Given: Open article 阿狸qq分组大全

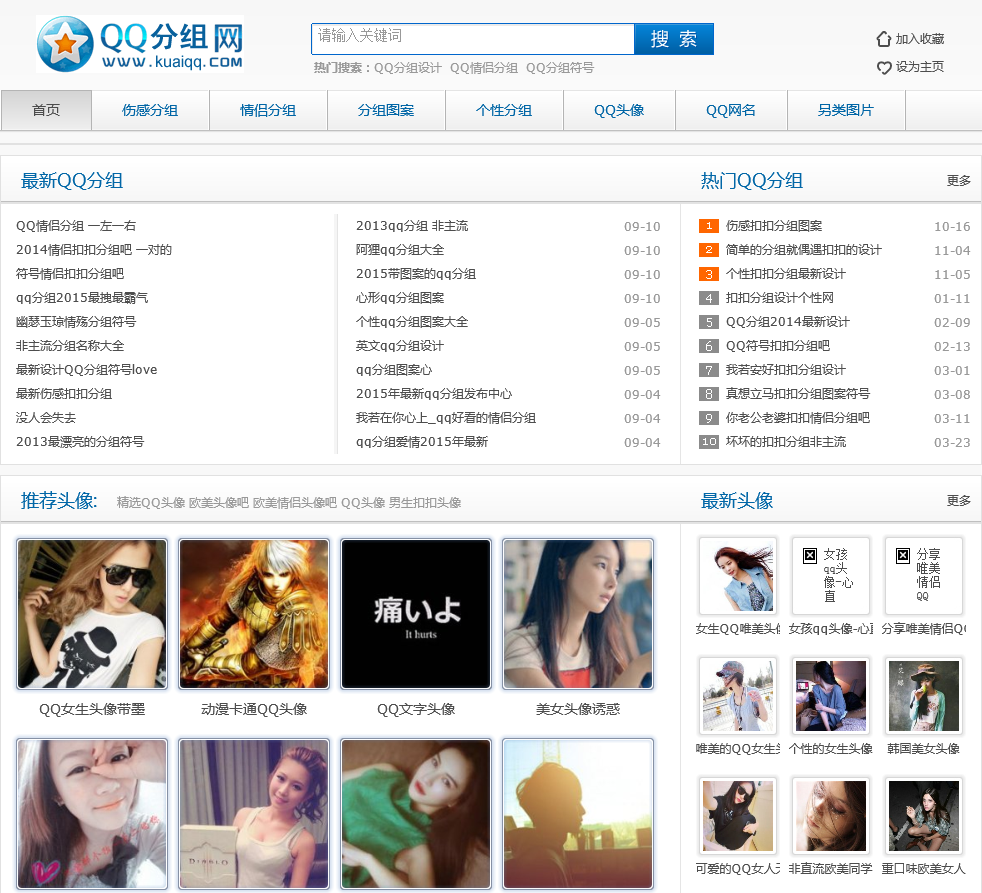Looking at the screenshot, I should point(400,250).
